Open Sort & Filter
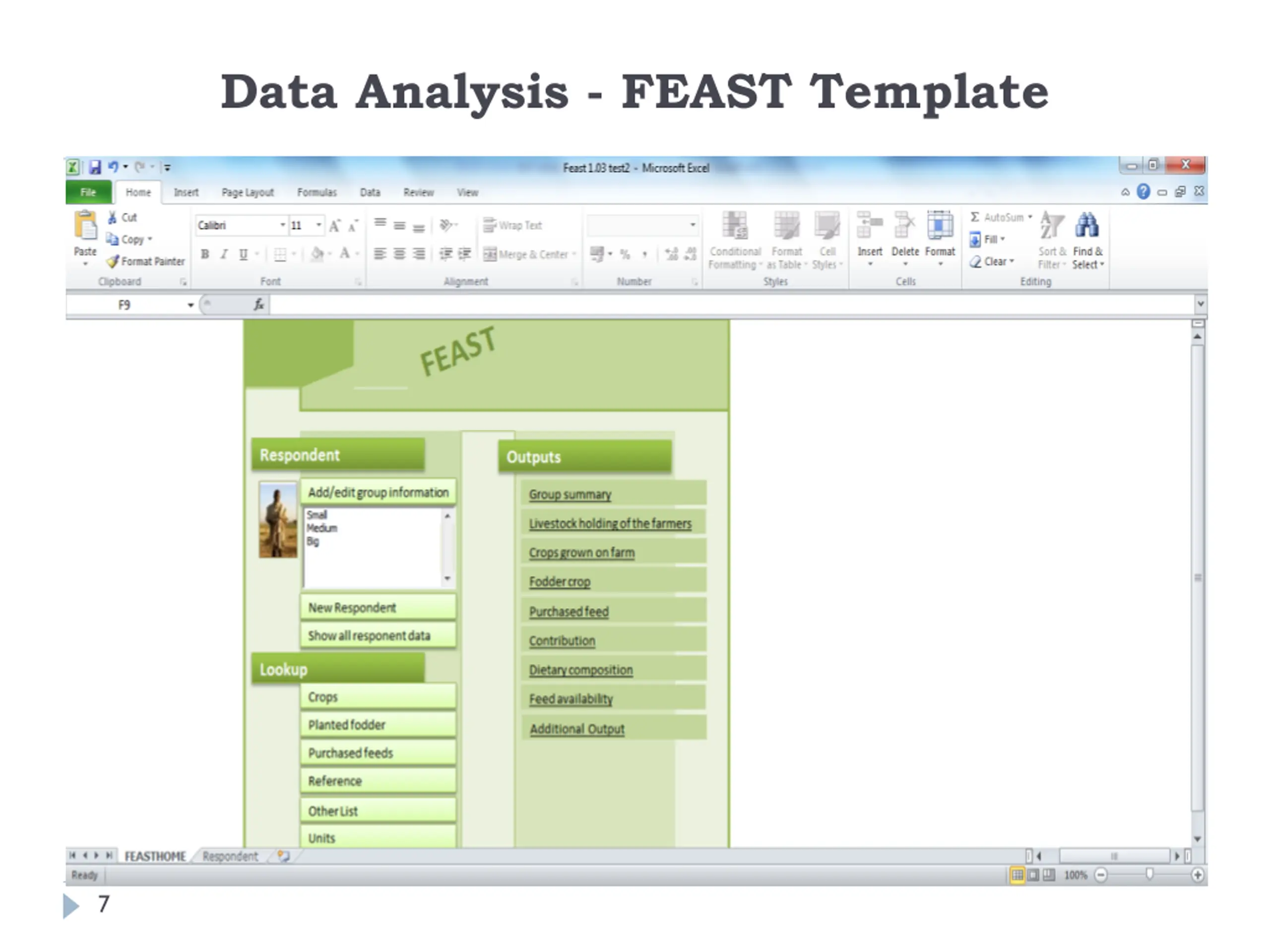Viewport: 1270px width, 952px height. pos(1052,240)
